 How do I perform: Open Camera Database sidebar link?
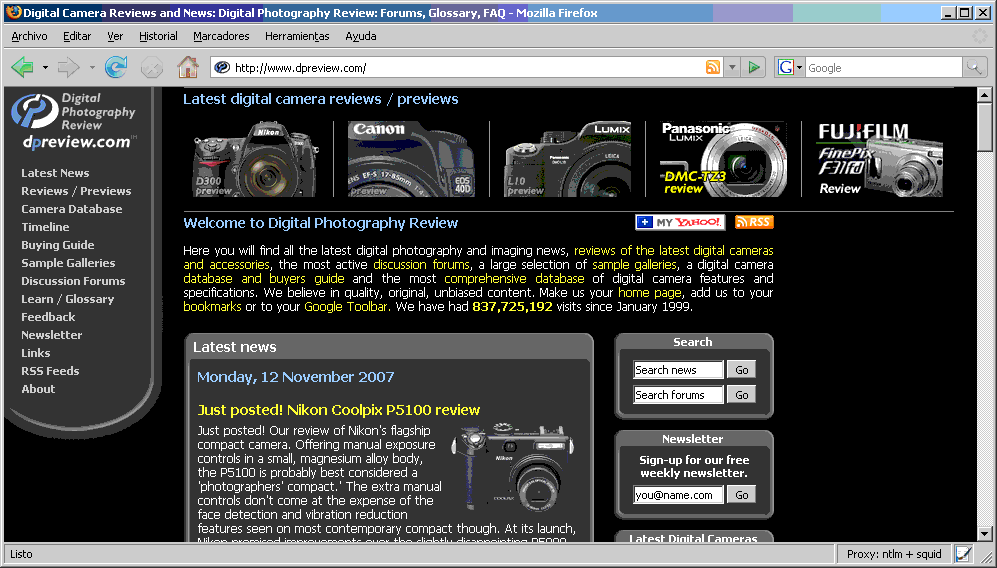point(71,209)
